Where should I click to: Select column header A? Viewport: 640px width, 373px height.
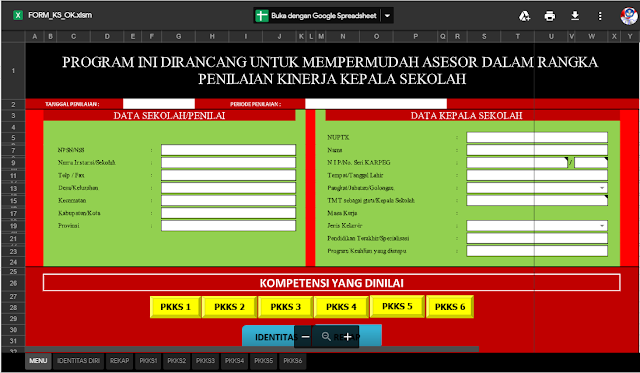[x=35, y=36]
